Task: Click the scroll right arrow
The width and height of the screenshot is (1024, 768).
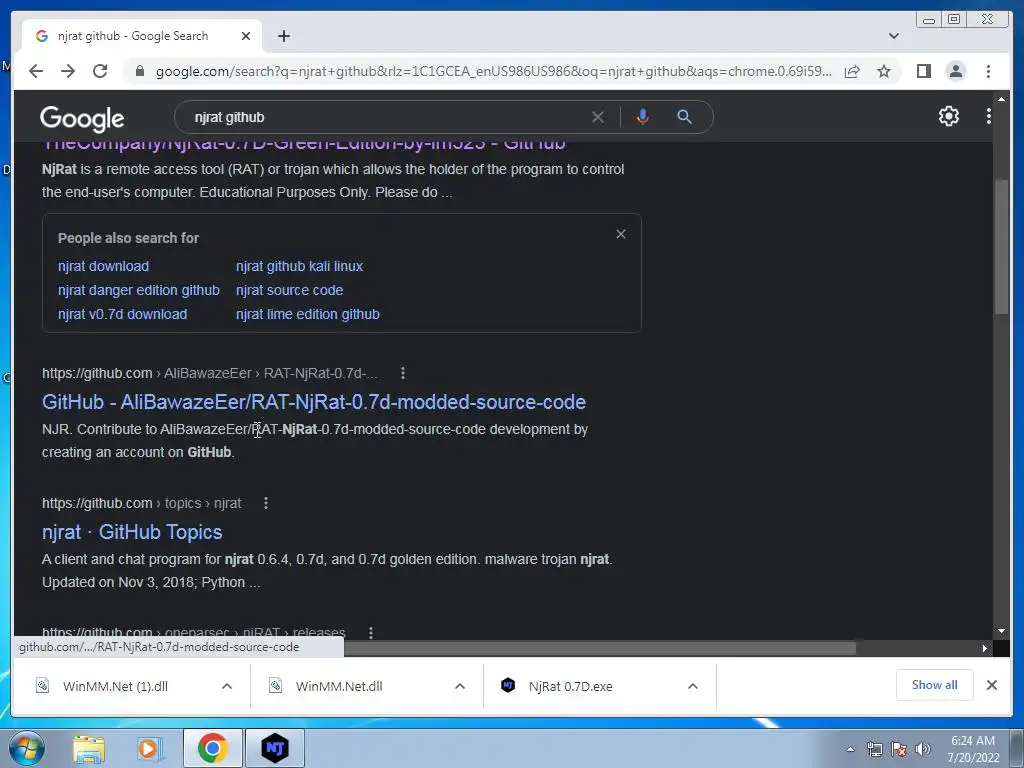Action: [985, 648]
